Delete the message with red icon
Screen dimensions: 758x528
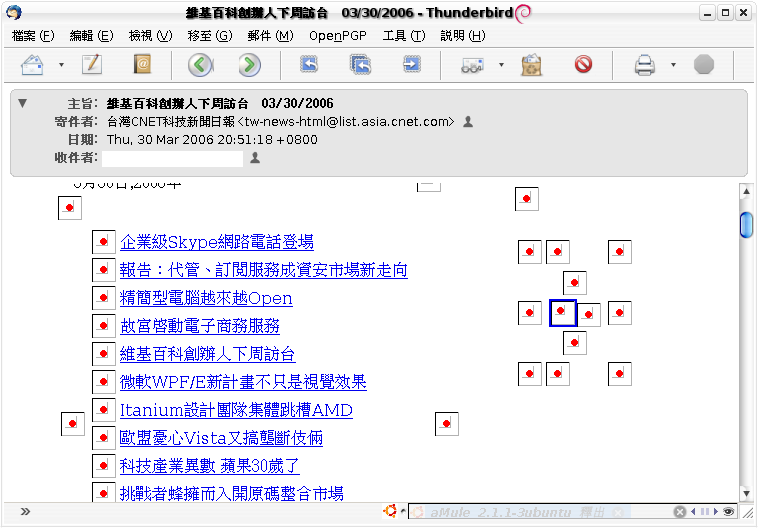[583, 64]
